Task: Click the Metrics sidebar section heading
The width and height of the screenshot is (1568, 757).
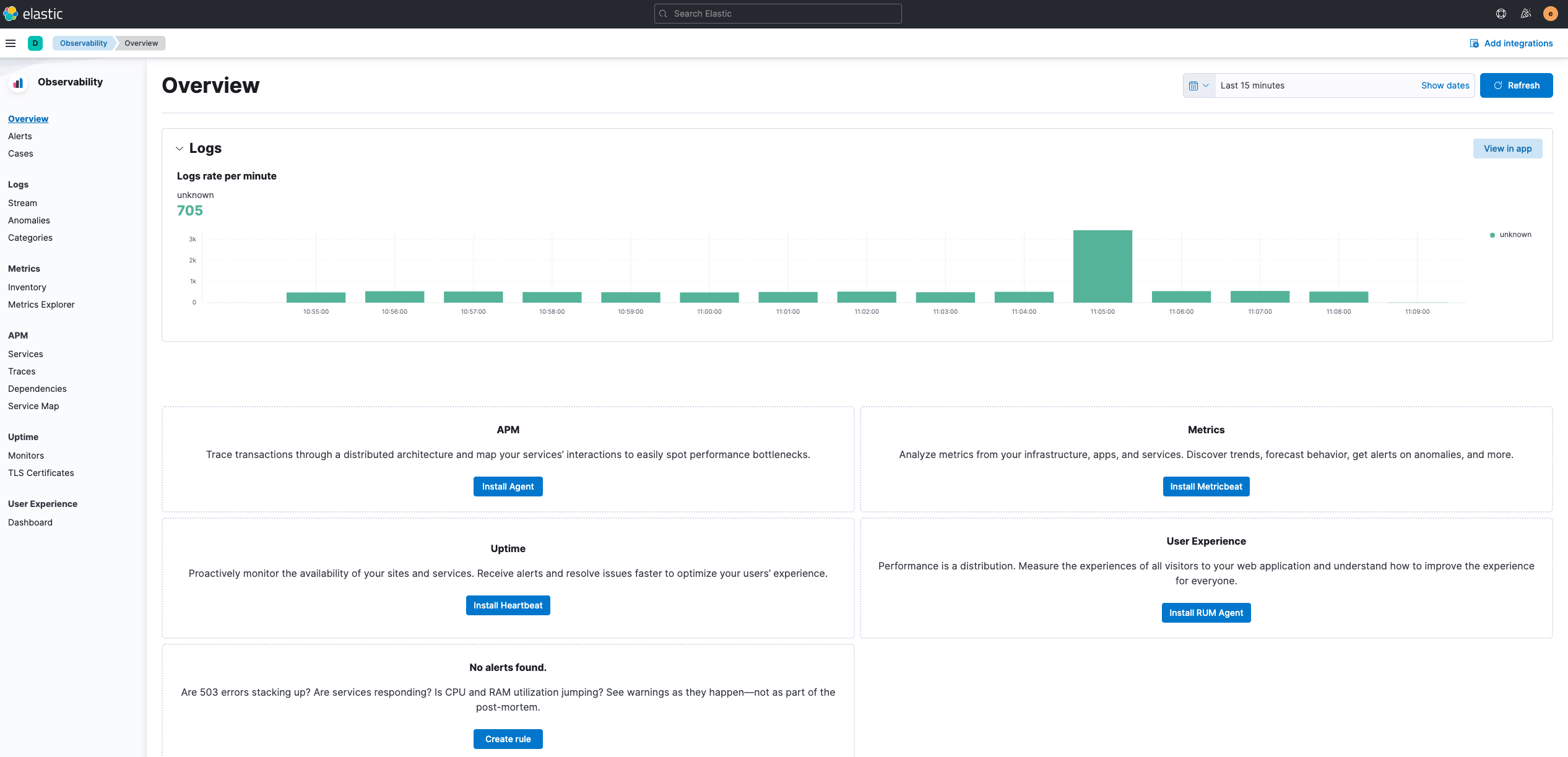Action: (x=24, y=269)
